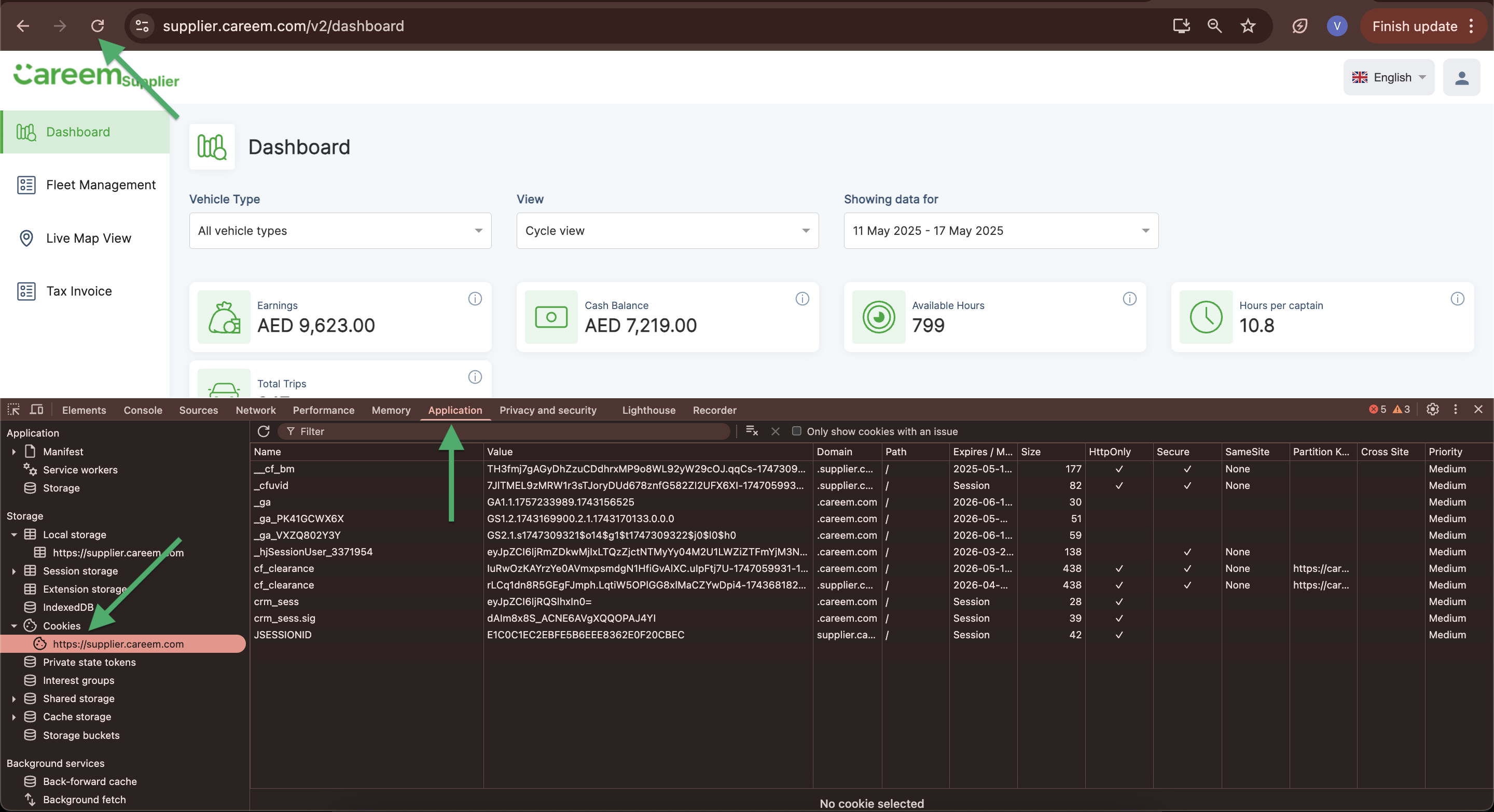
Task: Close the DevTools panel
Action: (1478, 409)
